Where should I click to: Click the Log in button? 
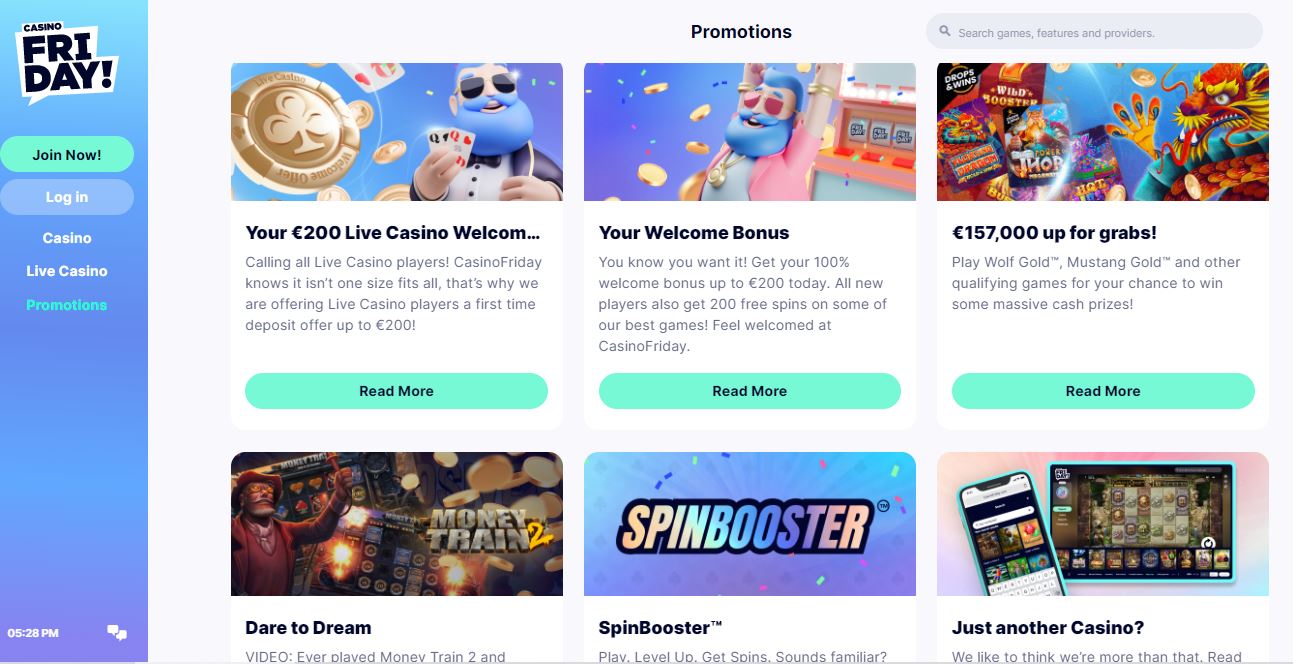[67, 197]
